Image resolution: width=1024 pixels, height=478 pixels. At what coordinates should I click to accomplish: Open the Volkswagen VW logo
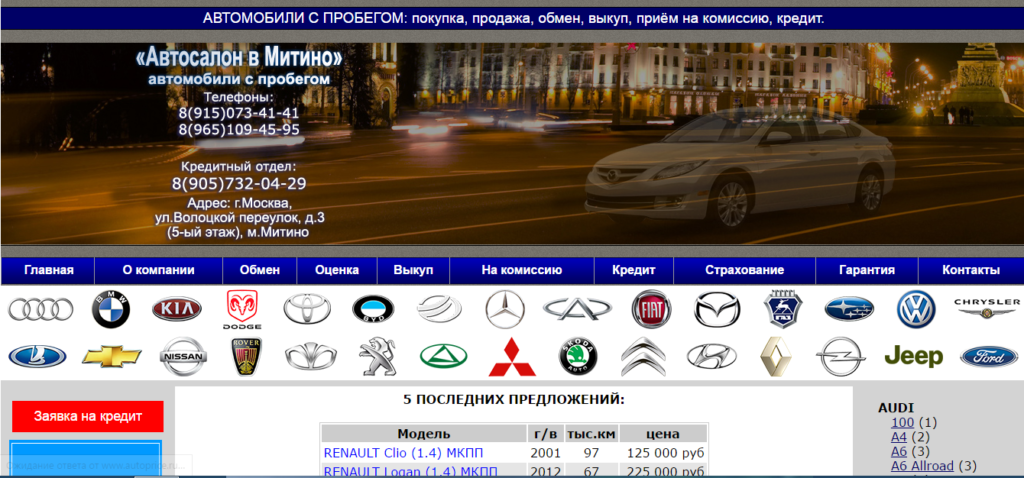click(916, 310)
